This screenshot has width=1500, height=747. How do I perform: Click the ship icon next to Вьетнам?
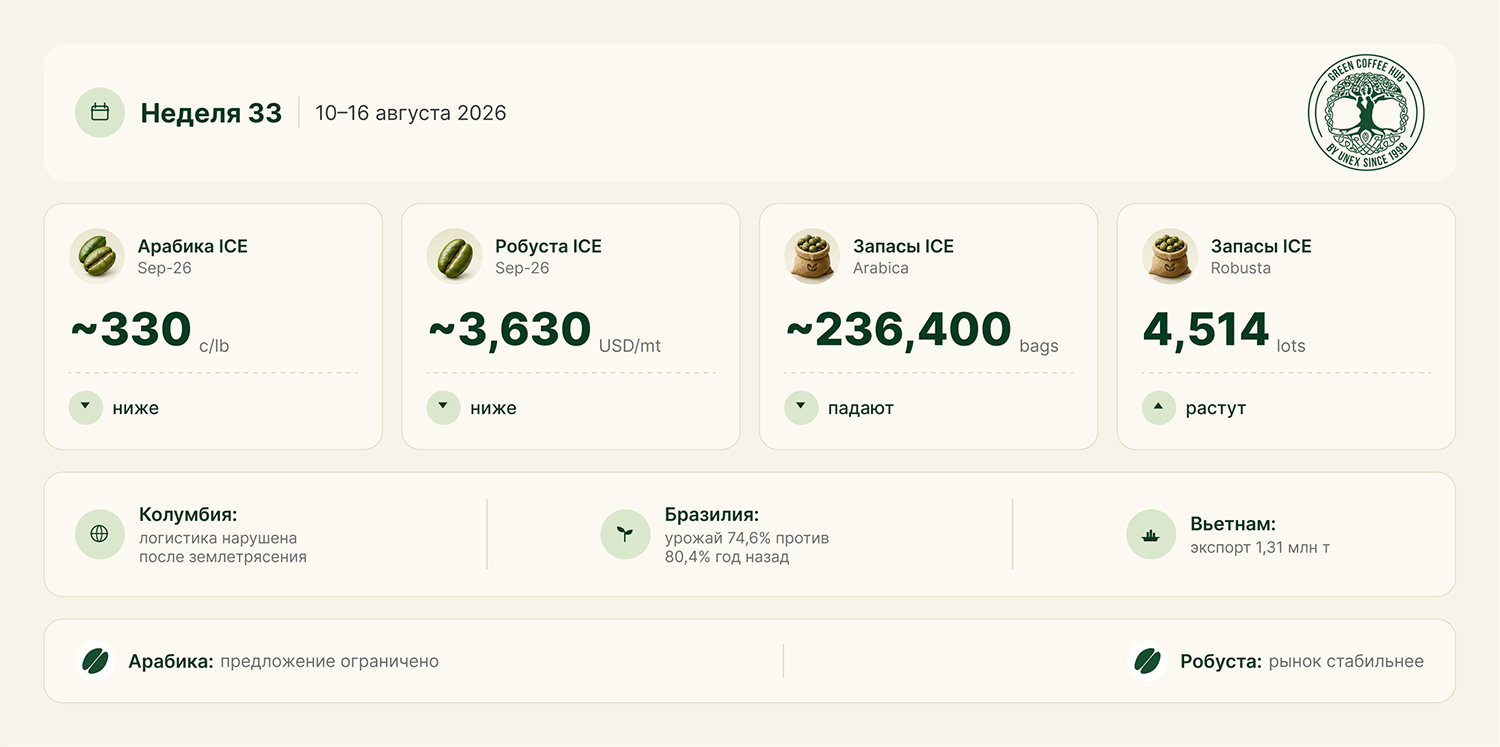[1151, 534]
